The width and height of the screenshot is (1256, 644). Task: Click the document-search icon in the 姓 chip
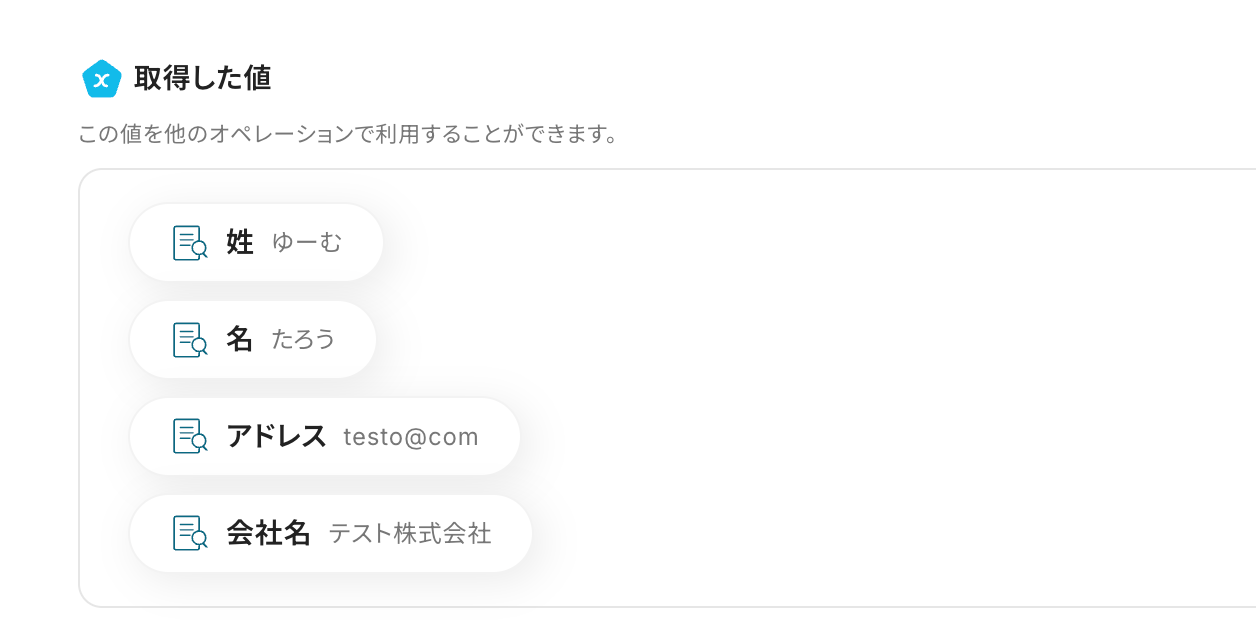click(190, 243)
